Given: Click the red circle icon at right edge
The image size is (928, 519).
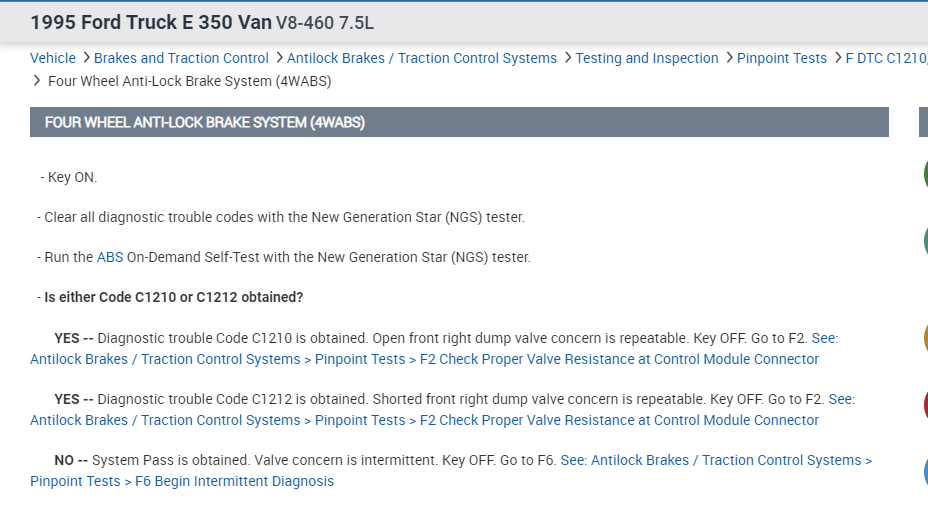Looking at the screenshot, I should (x=924, y=404).
